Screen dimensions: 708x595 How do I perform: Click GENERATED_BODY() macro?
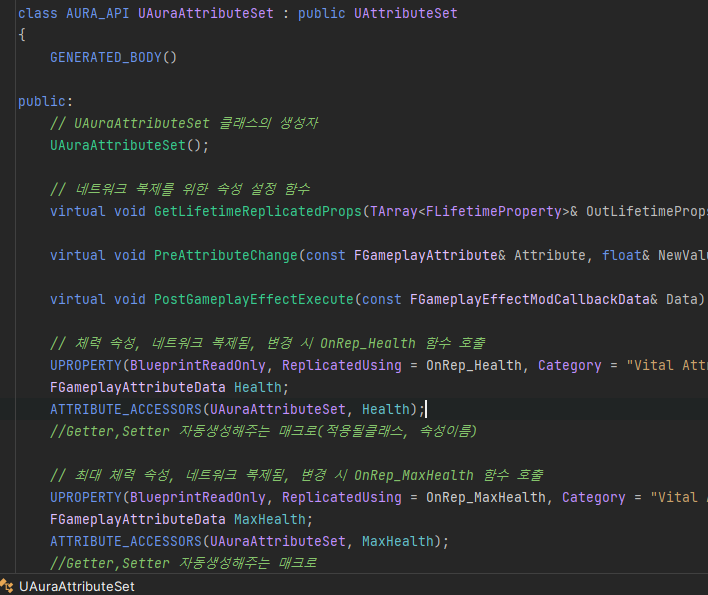[x=113, y=57]
